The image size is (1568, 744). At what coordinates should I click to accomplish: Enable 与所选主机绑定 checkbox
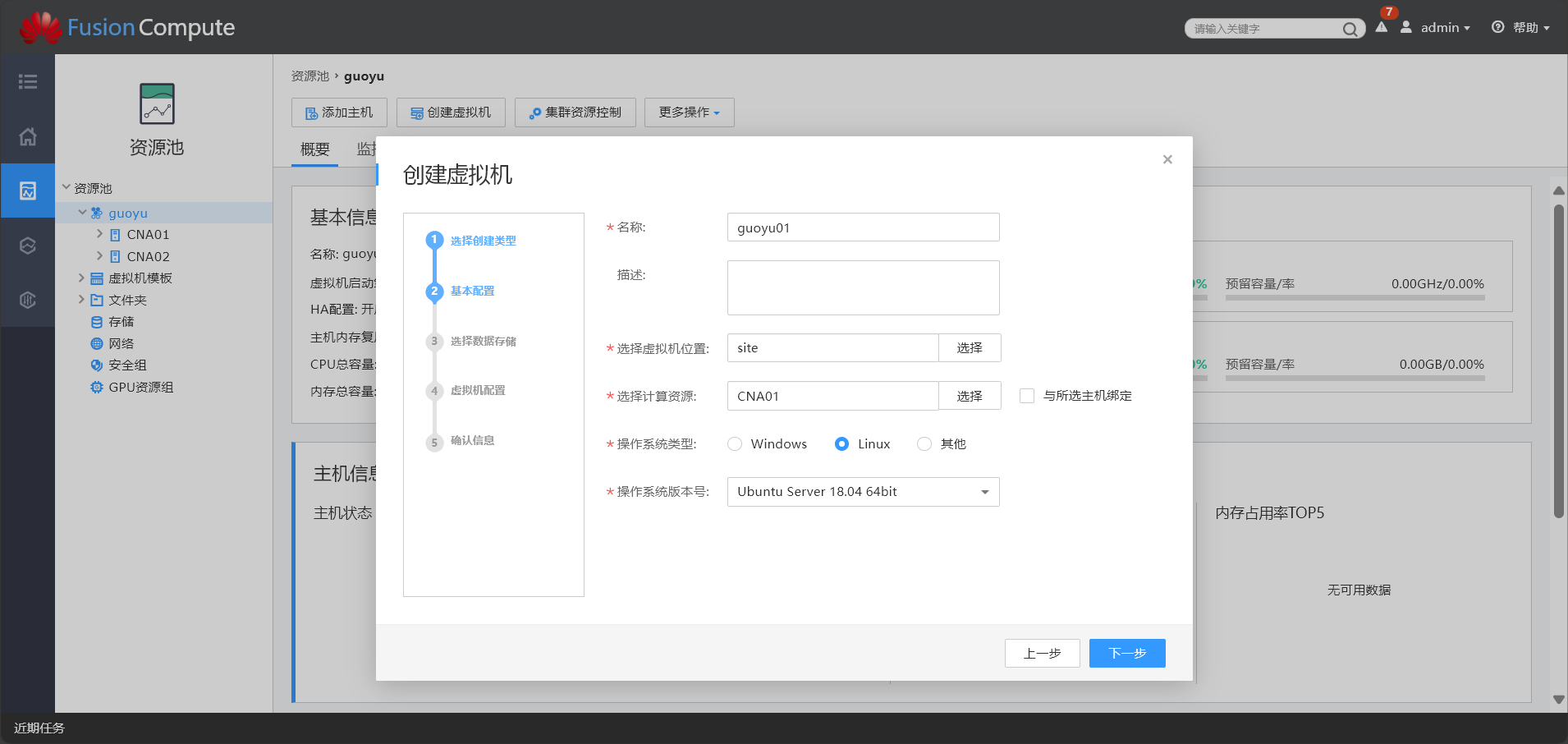pyautogui.click(x=1027, y=396)
